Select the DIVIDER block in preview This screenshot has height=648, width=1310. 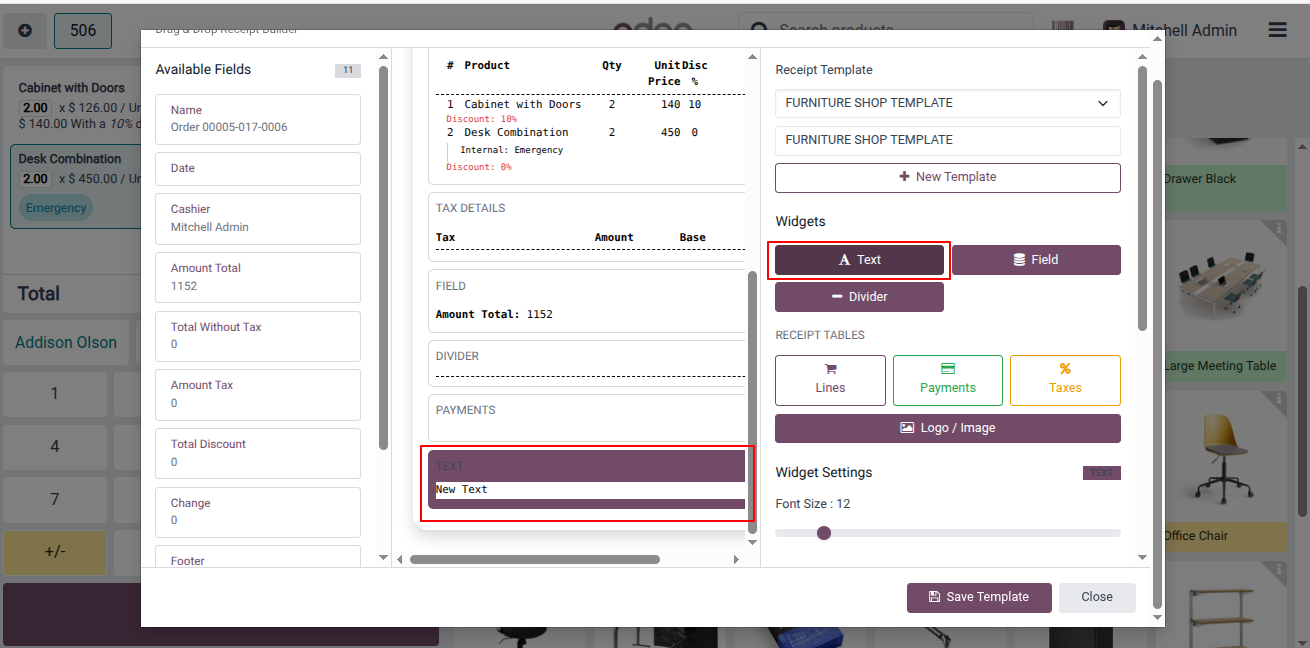[587, 363]
